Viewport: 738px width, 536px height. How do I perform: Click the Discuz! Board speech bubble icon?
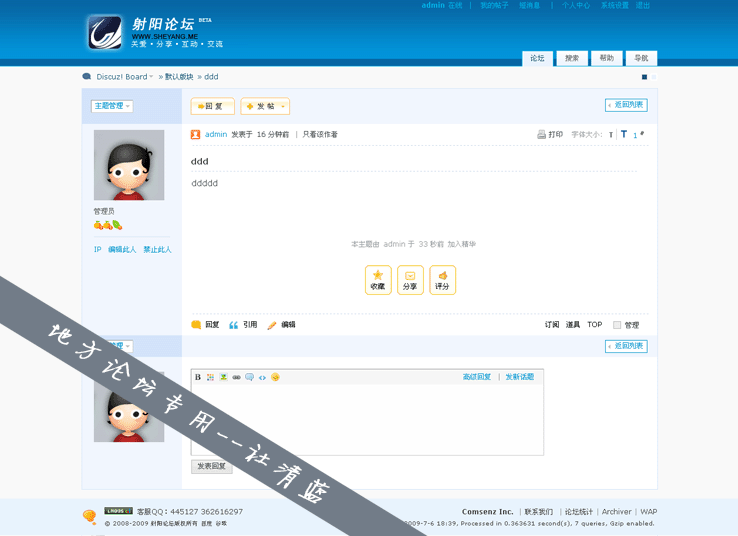pyautogui.click(x=87, y=77)
